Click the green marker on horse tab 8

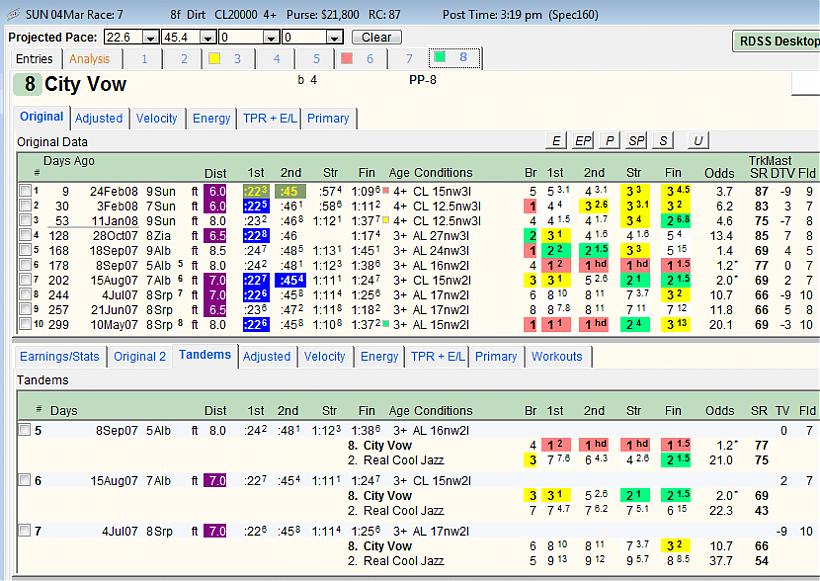point(440,57)
